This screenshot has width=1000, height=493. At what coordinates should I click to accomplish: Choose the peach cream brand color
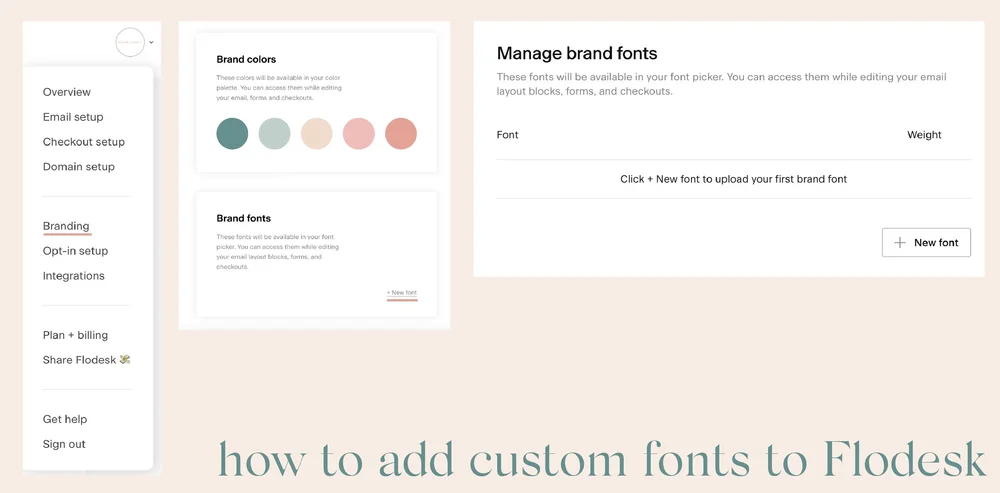tap(316, 134)
